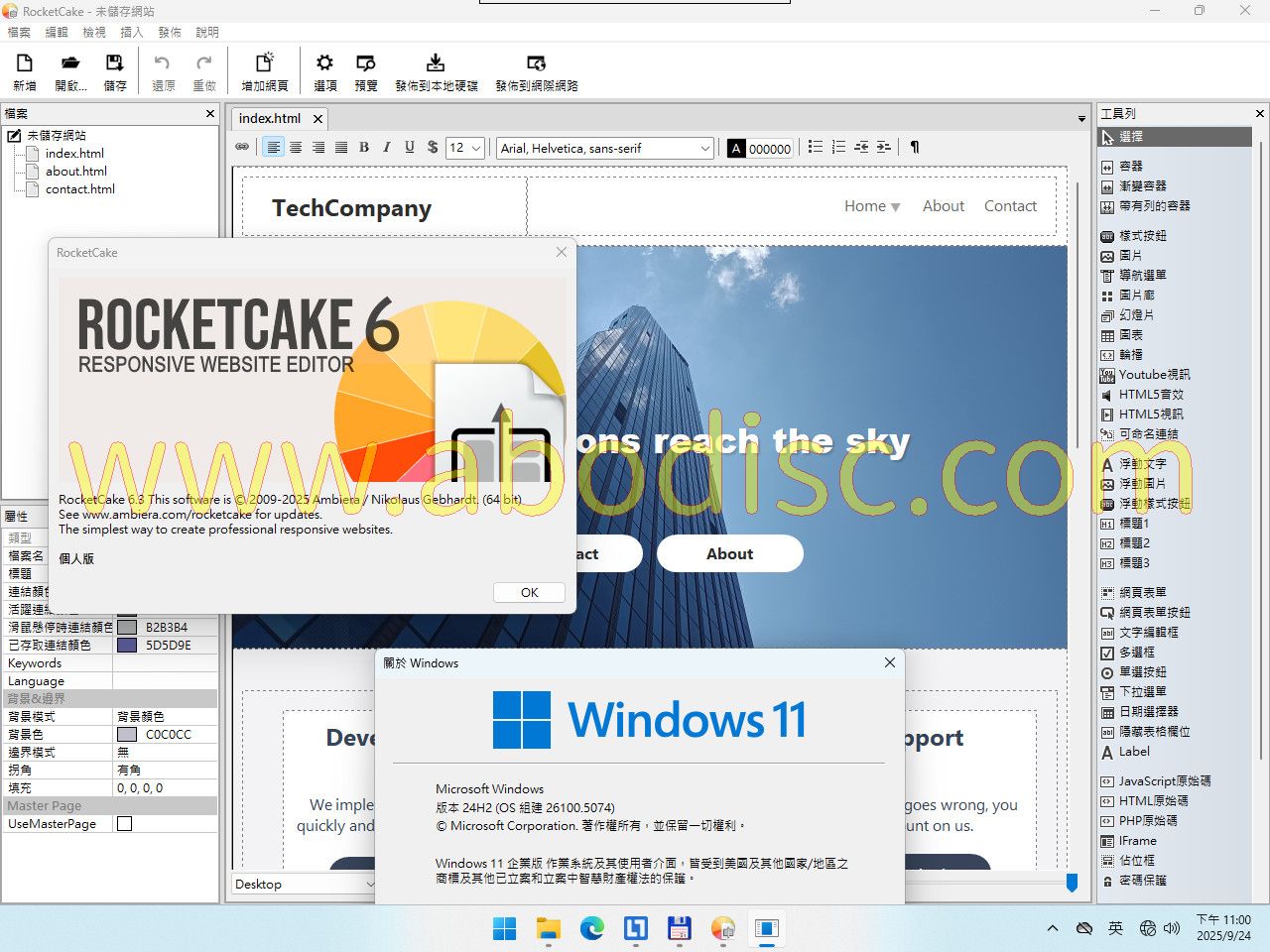Click OK in the RocketCake dialog

[529, 592]
